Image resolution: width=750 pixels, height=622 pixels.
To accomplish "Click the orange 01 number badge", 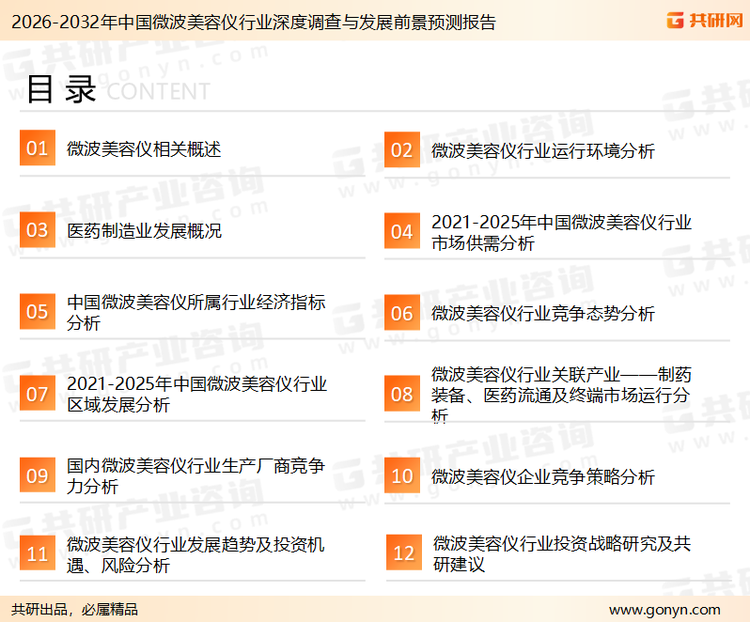I will click(x=37, y=149).
